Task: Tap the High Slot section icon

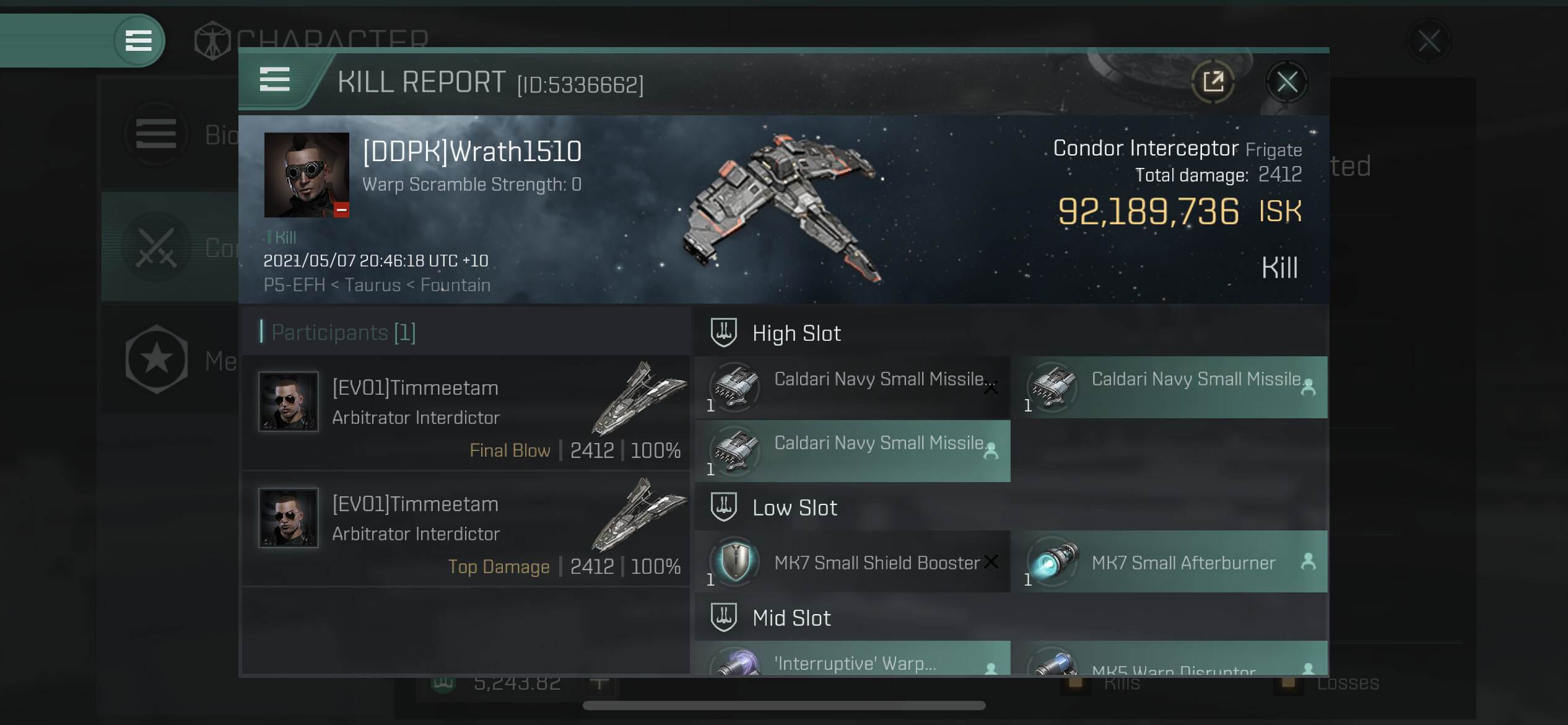Action: pyautogui.click(x=723, y=333)
